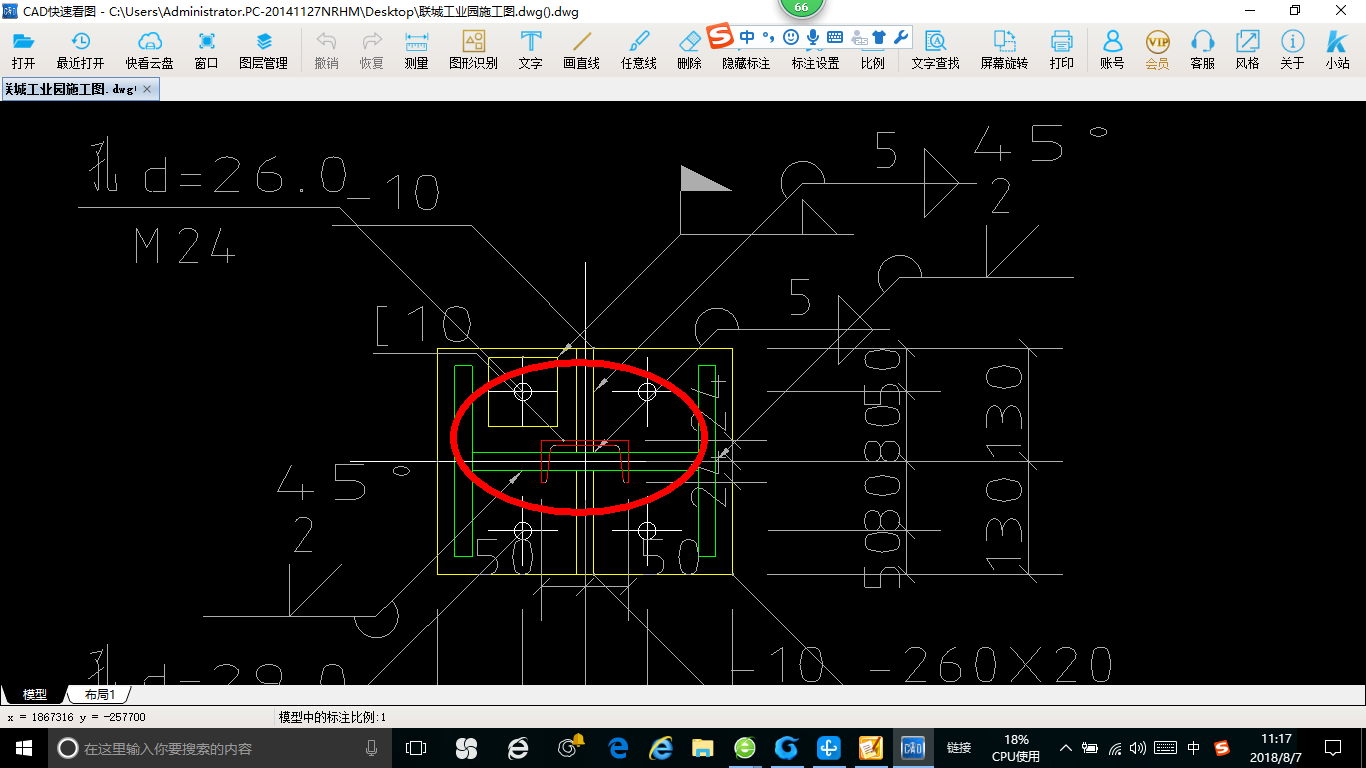This screenshot has height=768, width=1366.
Task: Click the 关于 about info icon
Action: [1292, 49]
